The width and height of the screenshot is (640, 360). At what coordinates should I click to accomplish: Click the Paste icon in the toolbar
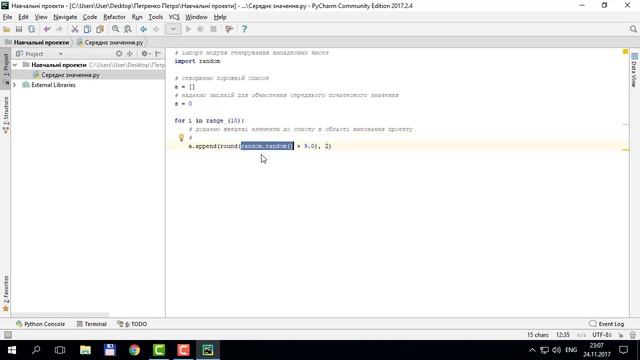[100, 29]
